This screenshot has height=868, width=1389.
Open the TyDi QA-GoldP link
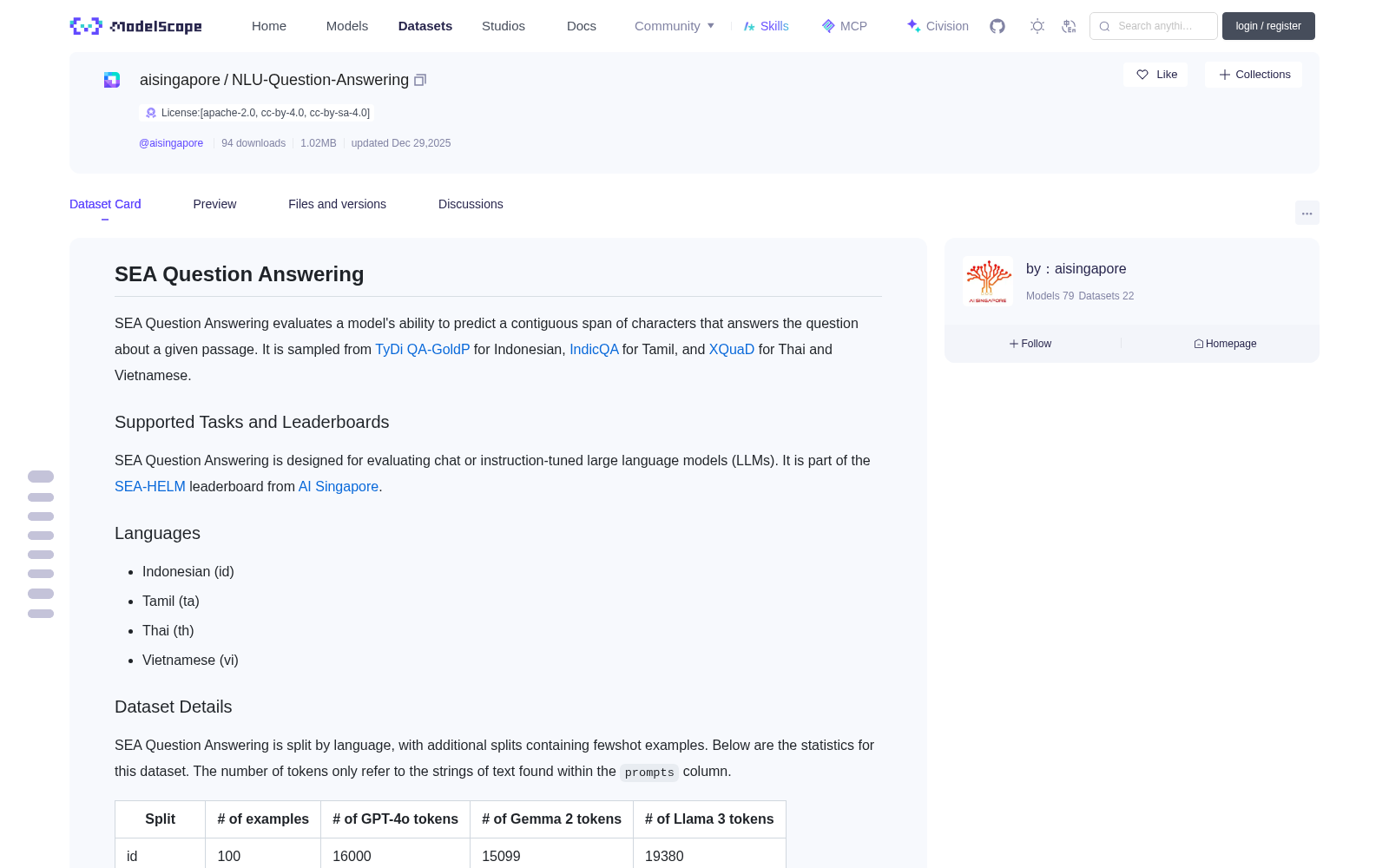(422, 349)
